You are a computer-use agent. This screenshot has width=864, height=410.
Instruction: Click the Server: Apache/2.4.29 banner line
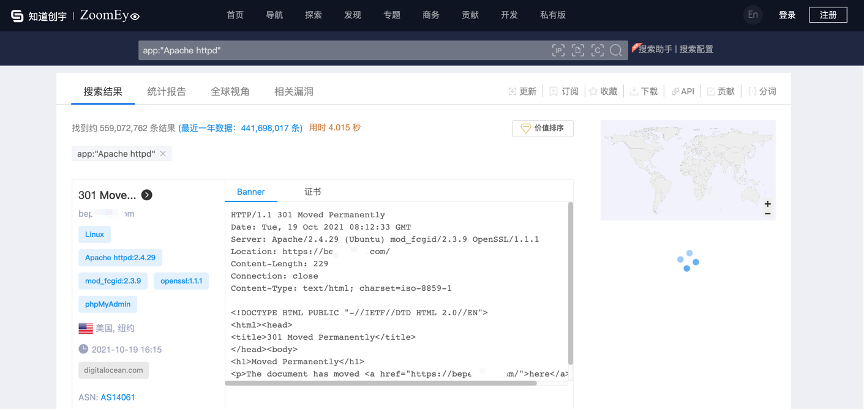(x=385, y=239)
